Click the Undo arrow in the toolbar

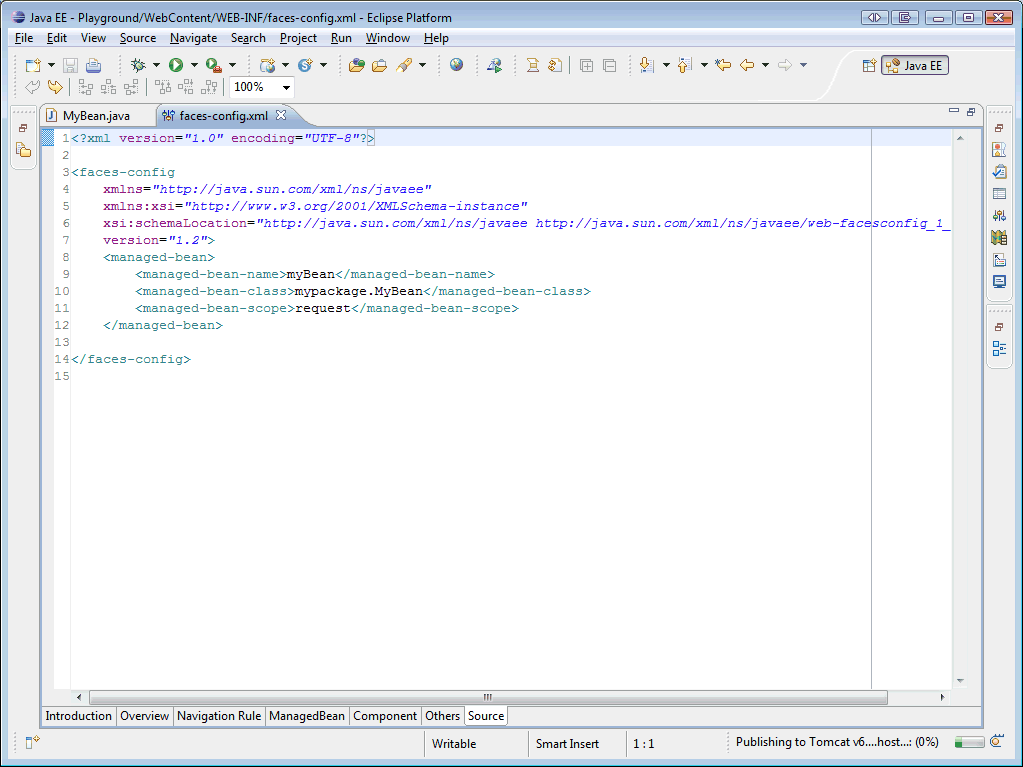pos(33,87)
